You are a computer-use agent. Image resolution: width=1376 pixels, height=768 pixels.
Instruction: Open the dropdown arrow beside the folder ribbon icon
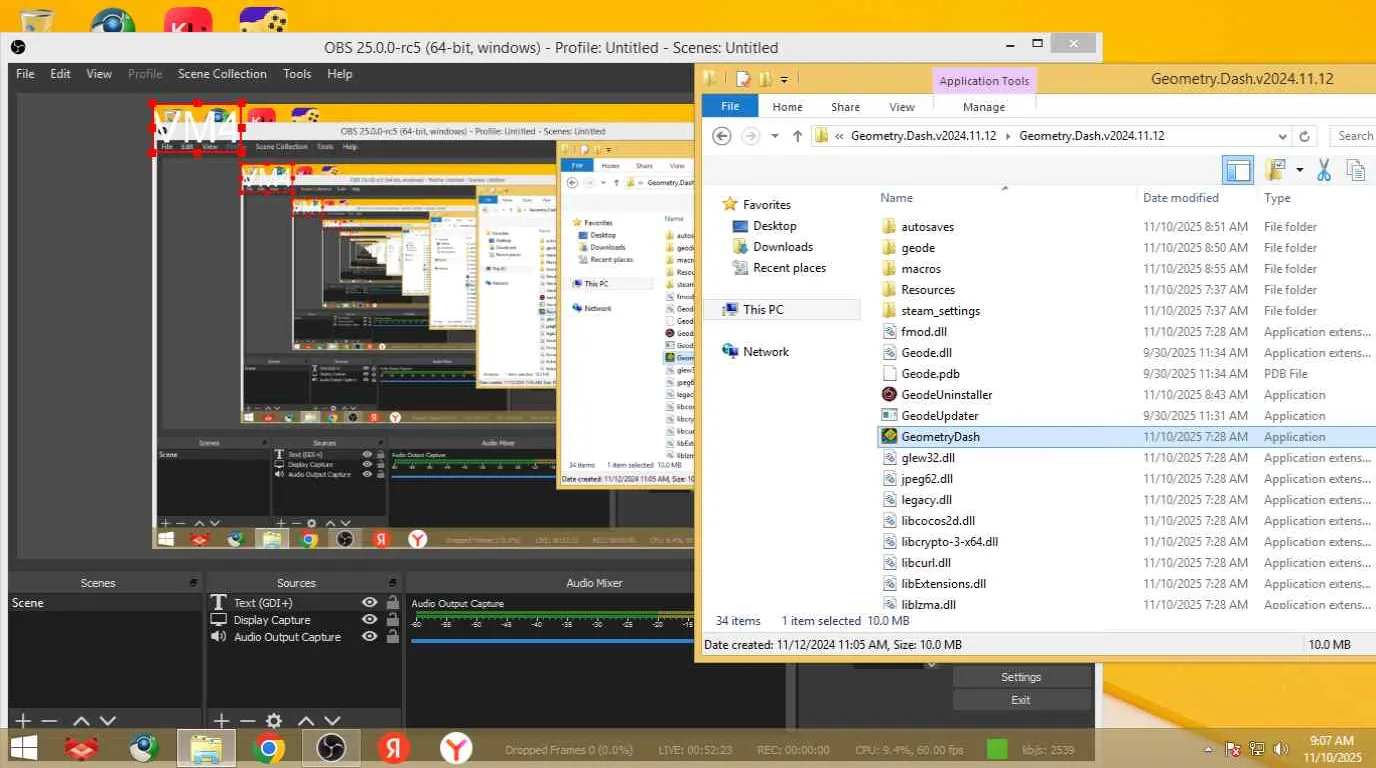1300,170
